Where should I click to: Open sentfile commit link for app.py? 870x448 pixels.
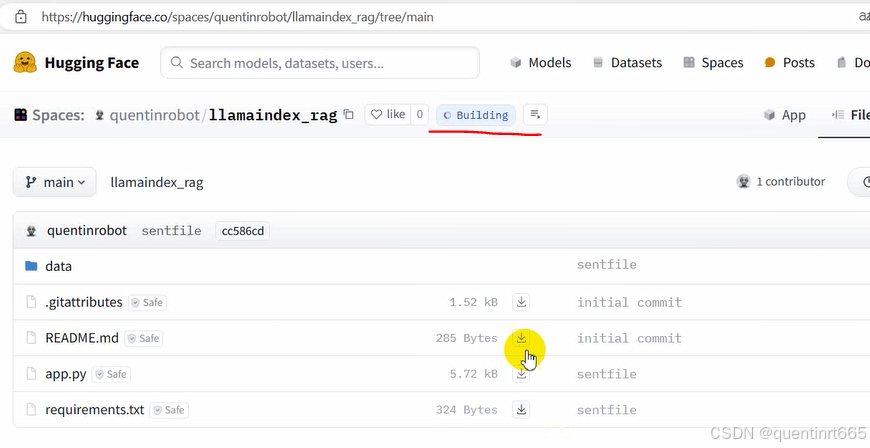[x=606, y=374]
